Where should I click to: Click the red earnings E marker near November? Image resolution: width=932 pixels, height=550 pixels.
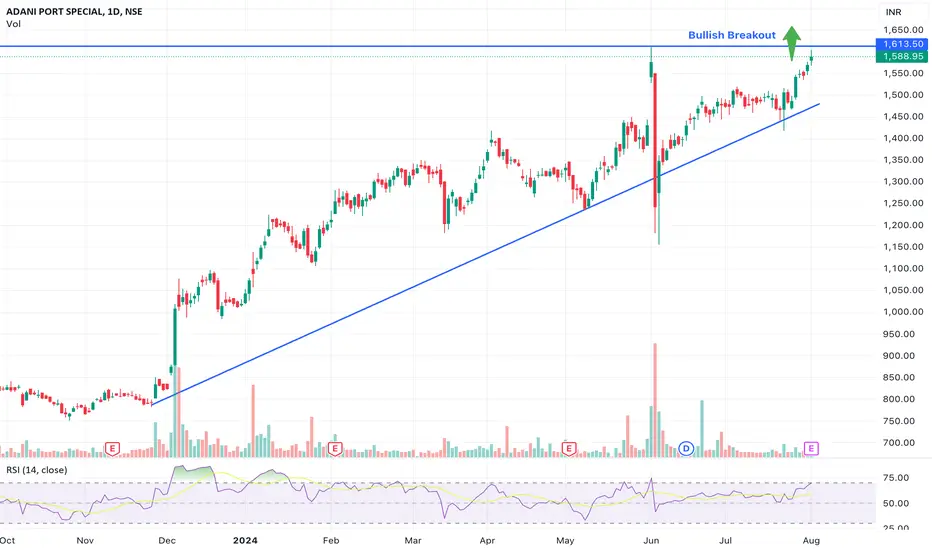click(x=112, y=448)
